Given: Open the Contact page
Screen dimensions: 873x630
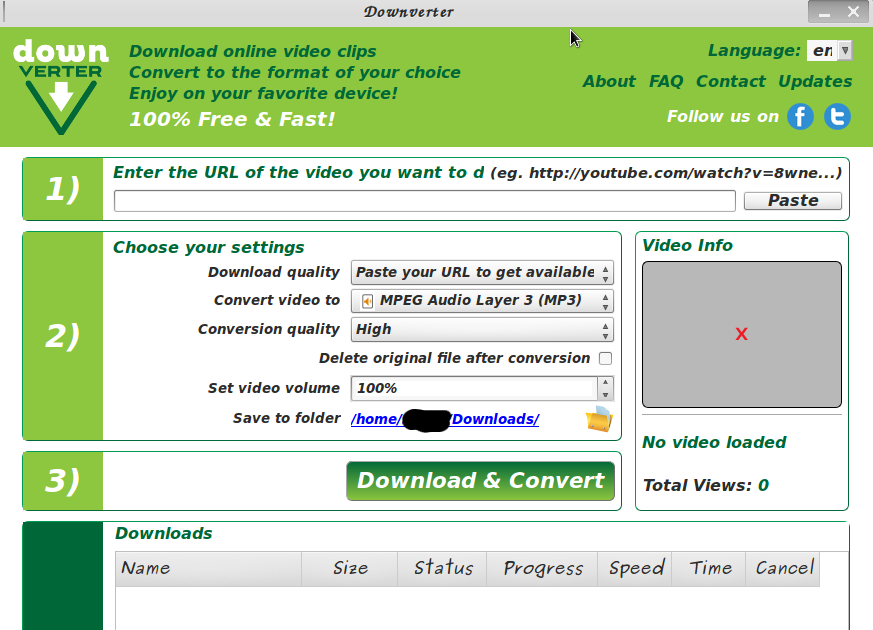Looking at the screenshot, I should point(730,81).
